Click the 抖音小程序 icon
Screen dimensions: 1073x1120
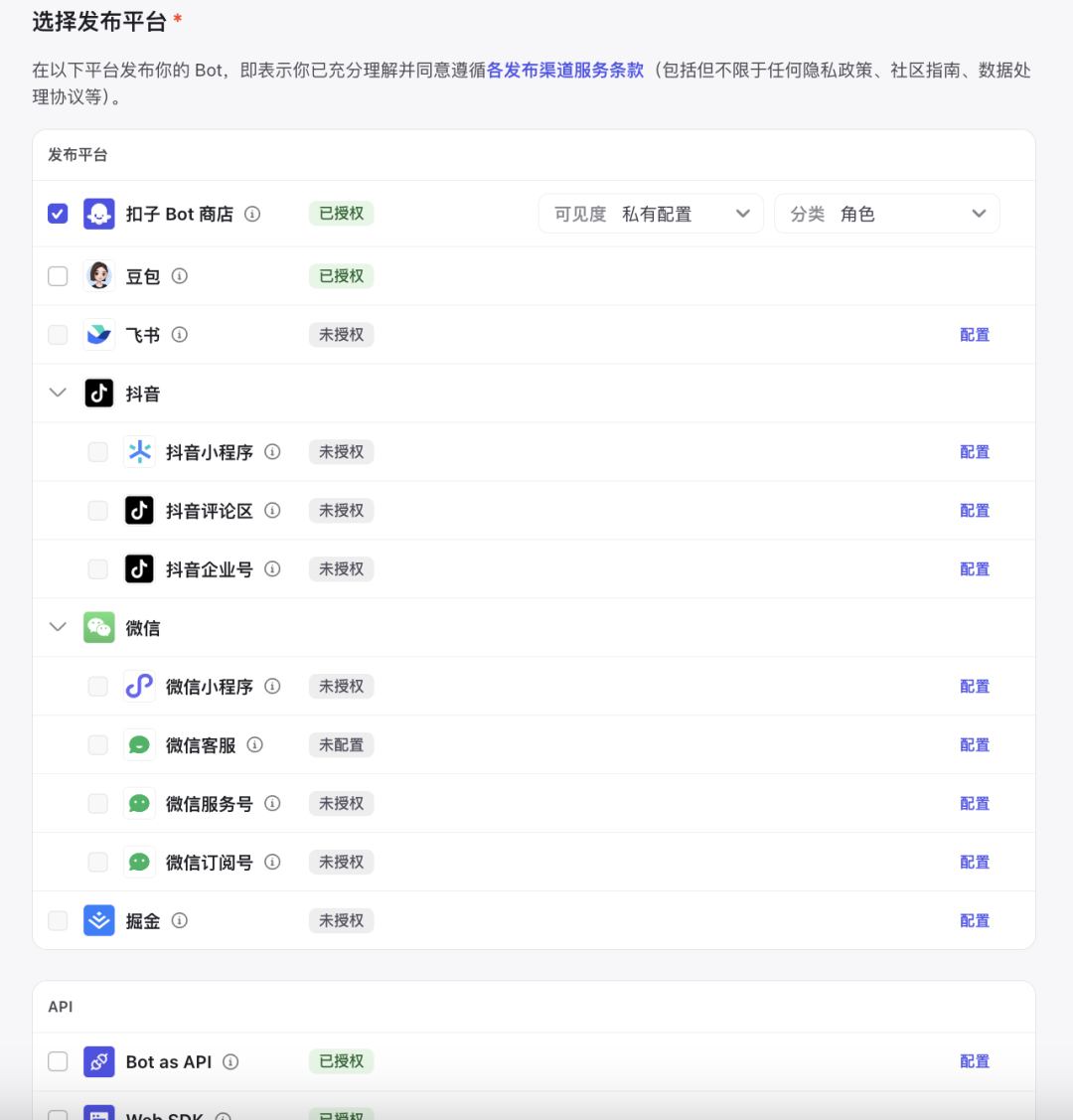point(139,451)
